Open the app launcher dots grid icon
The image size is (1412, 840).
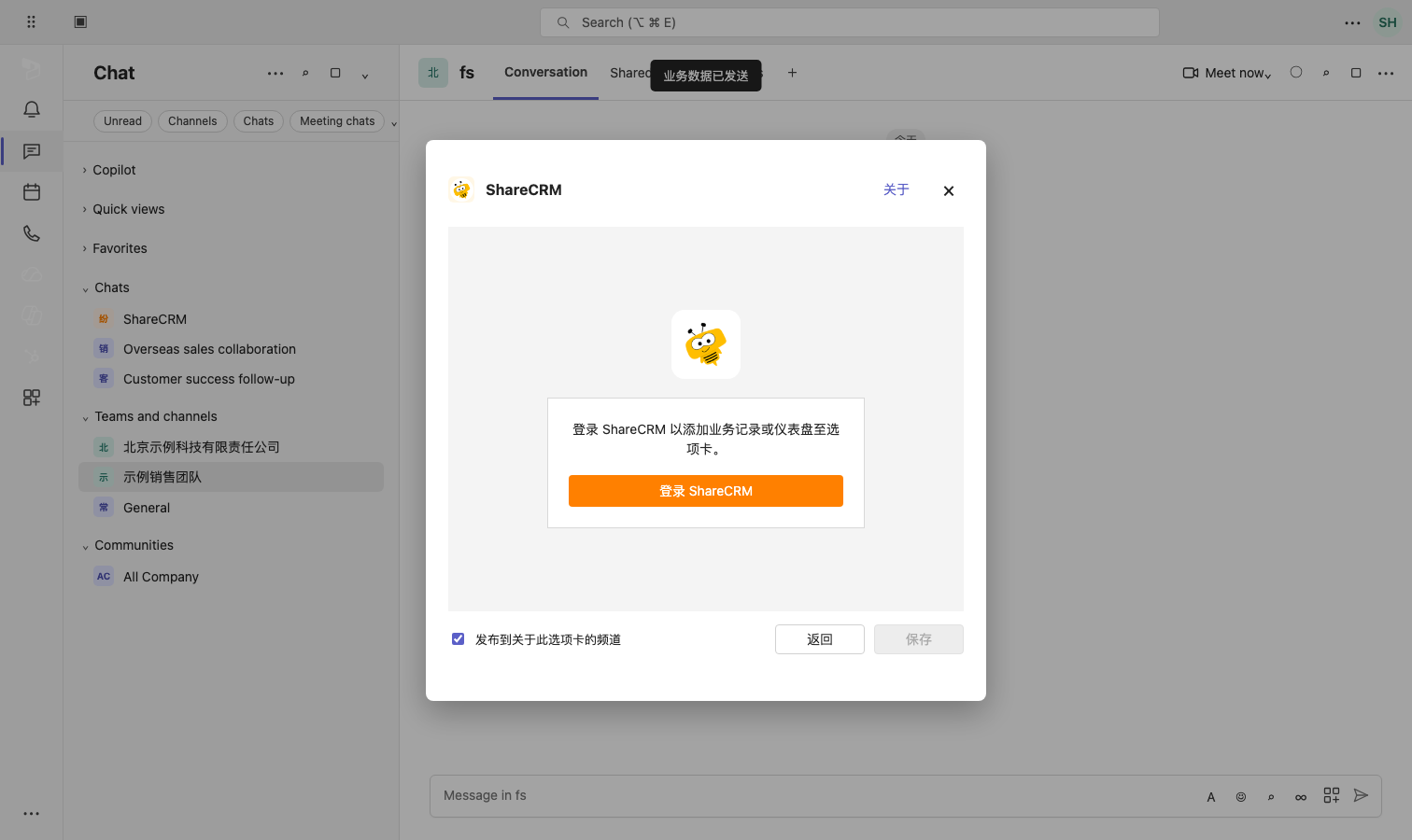[31, 21]
